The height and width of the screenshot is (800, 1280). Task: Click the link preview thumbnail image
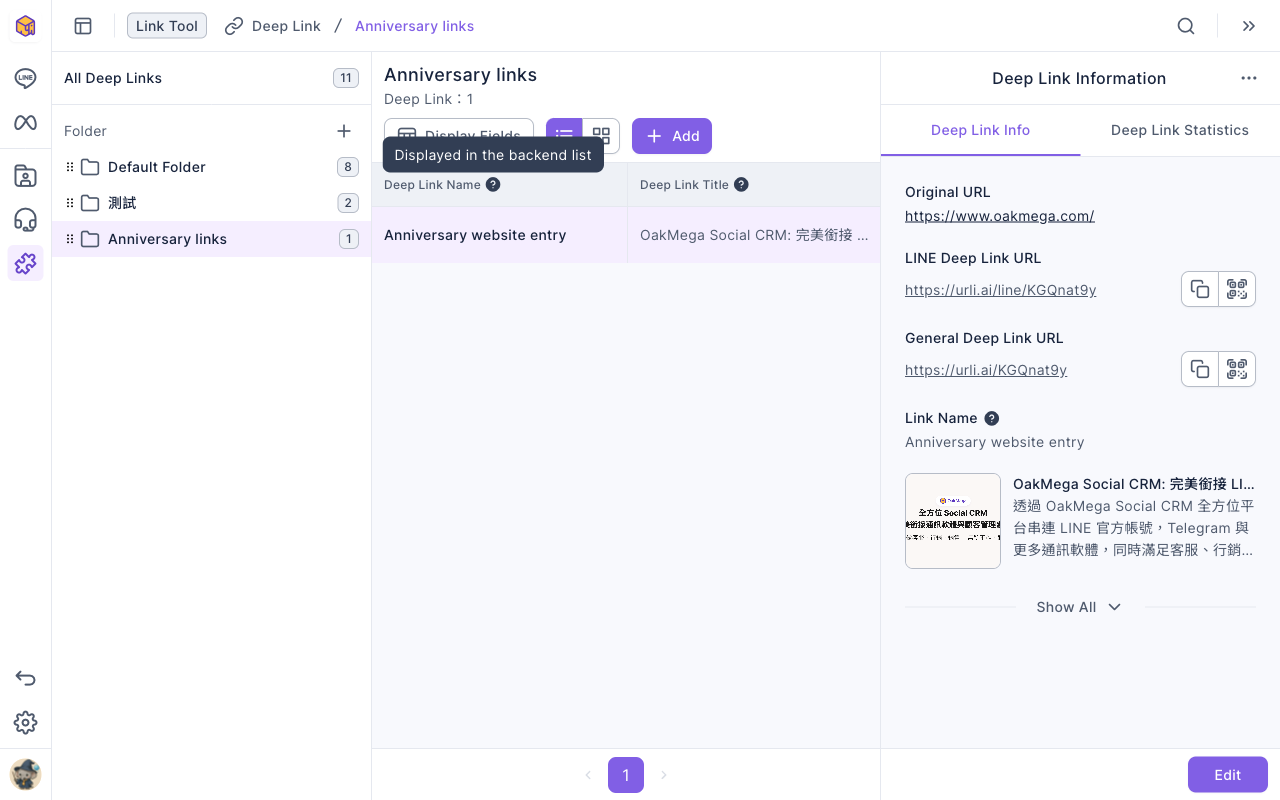click(x=953, y=521)
